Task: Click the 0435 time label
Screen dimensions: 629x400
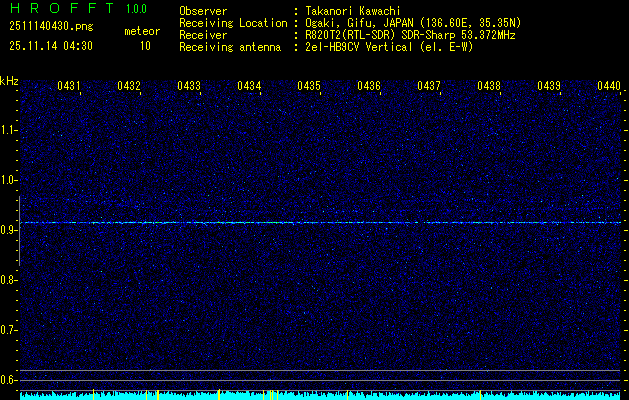Action: pyautogui.click(x=309, y=85)
